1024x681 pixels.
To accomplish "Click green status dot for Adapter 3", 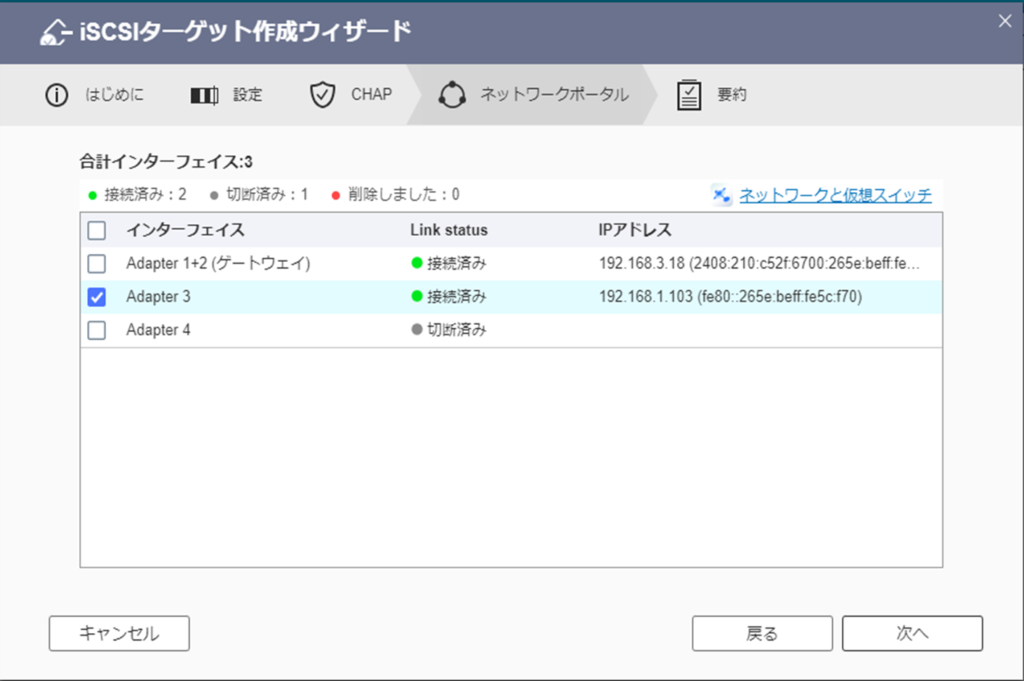I will [417, 297].
